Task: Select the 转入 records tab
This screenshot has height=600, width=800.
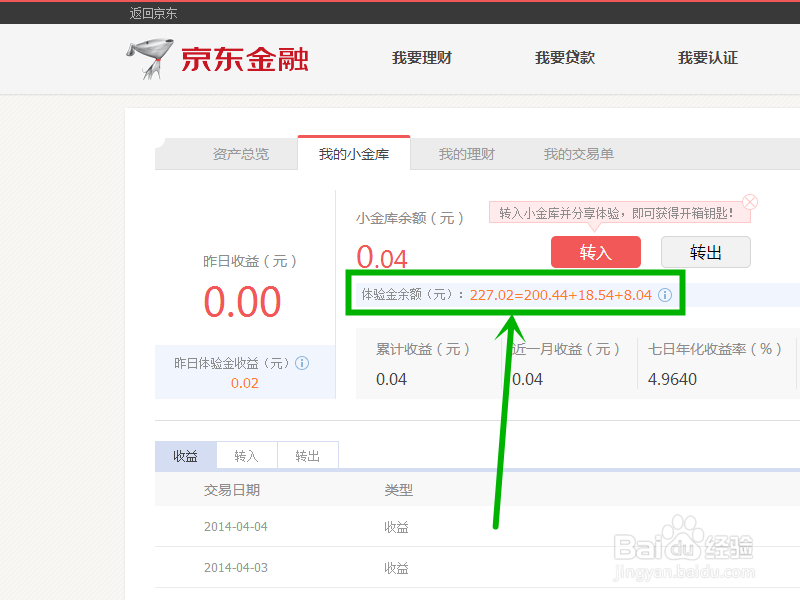Action: 247,456
